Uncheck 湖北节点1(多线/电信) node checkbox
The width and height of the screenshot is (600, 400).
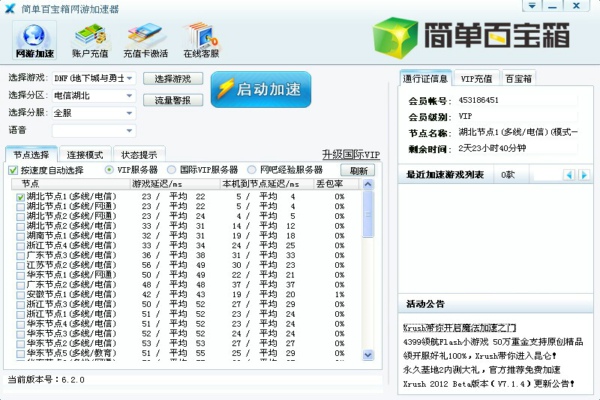coord(20,197)
